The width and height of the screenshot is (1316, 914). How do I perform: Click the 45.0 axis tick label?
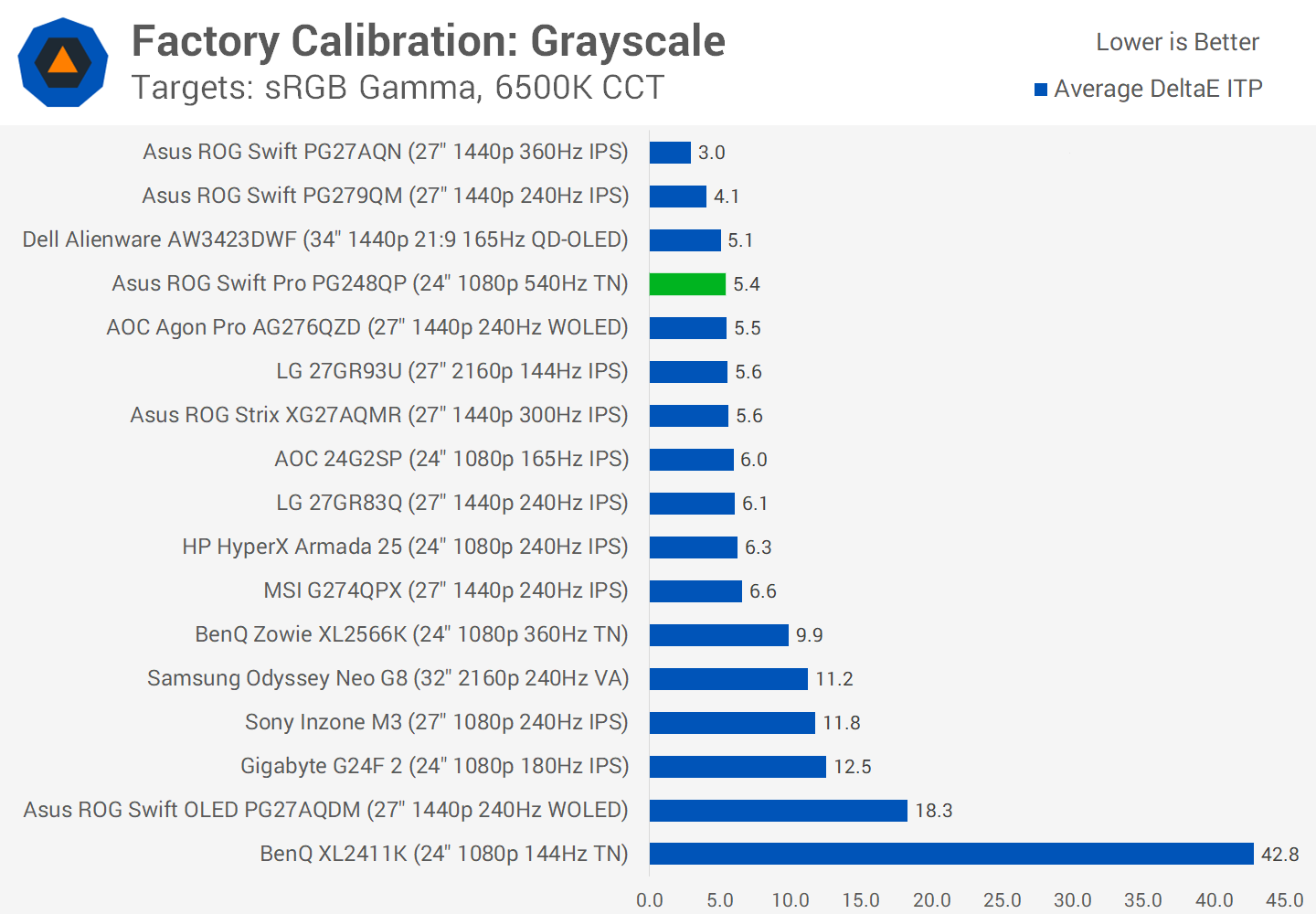tap(1284, 900)
